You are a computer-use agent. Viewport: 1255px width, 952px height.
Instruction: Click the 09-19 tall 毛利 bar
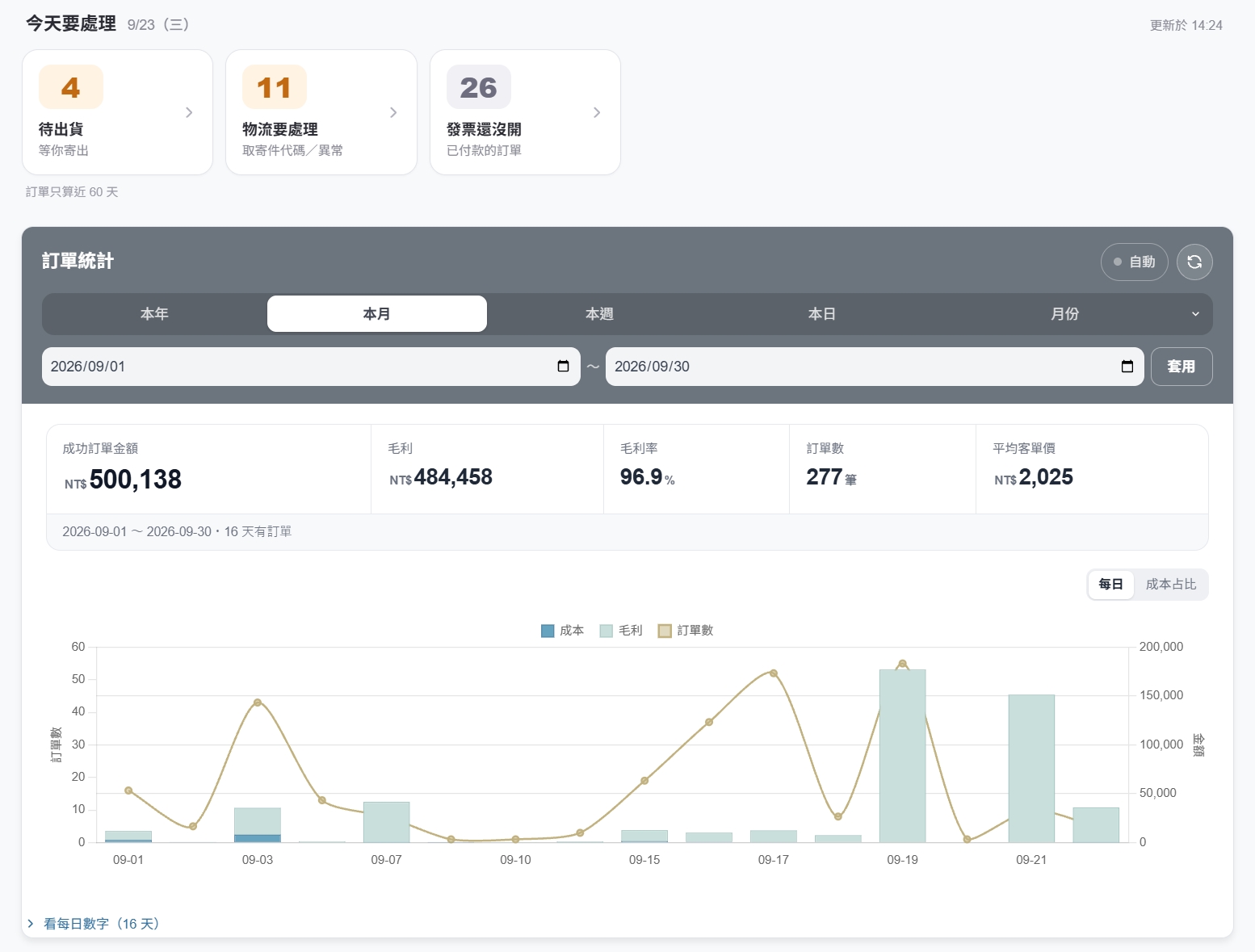click(x=902, y=756)
